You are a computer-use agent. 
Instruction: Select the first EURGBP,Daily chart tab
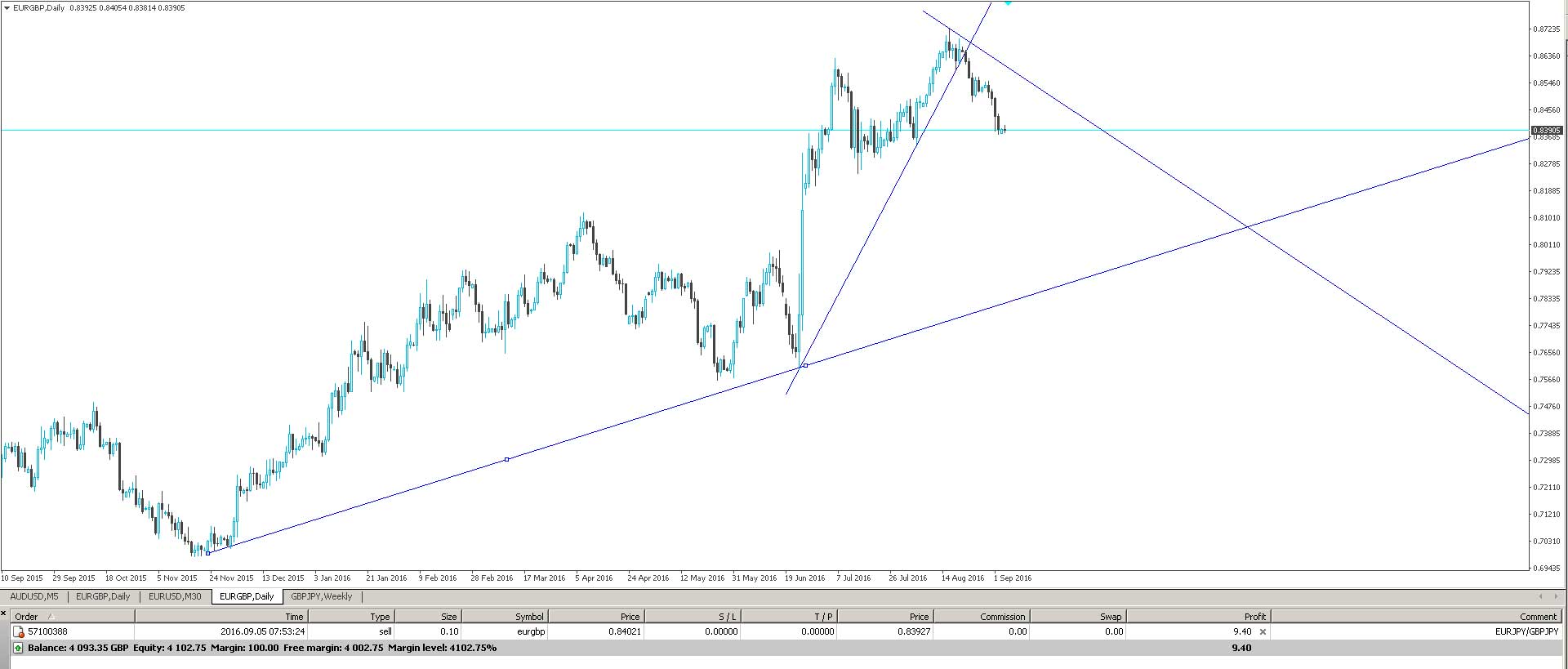pyautogui.click(x=103, y=596)
